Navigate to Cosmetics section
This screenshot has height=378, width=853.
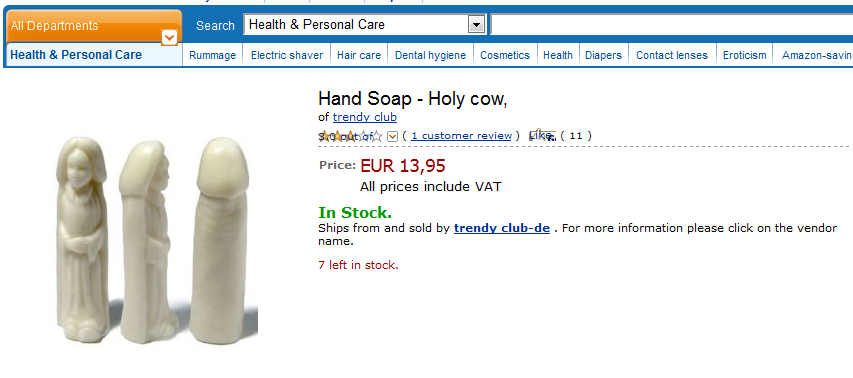click(505, 55)
